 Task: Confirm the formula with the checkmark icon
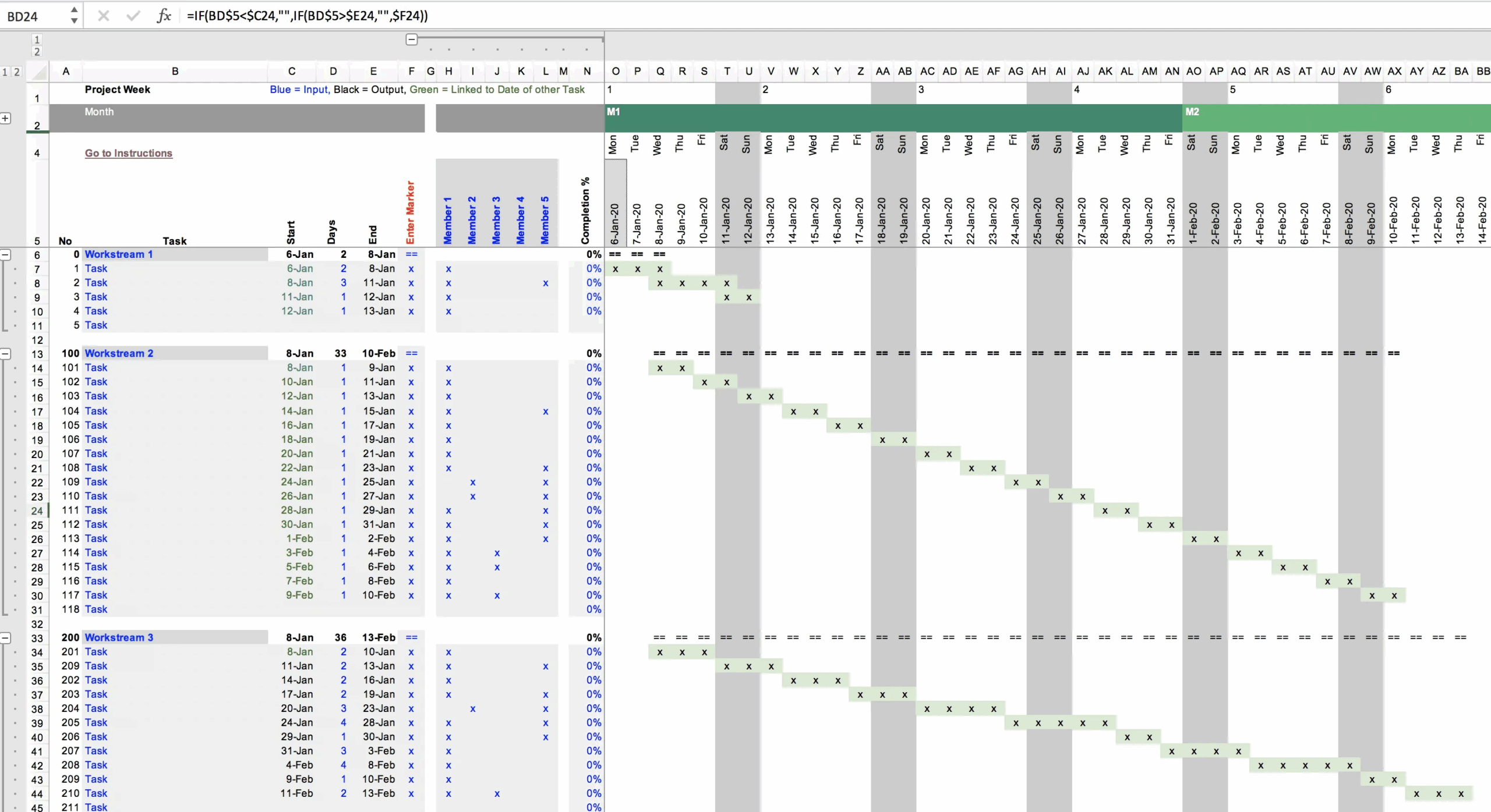[133, 16]
